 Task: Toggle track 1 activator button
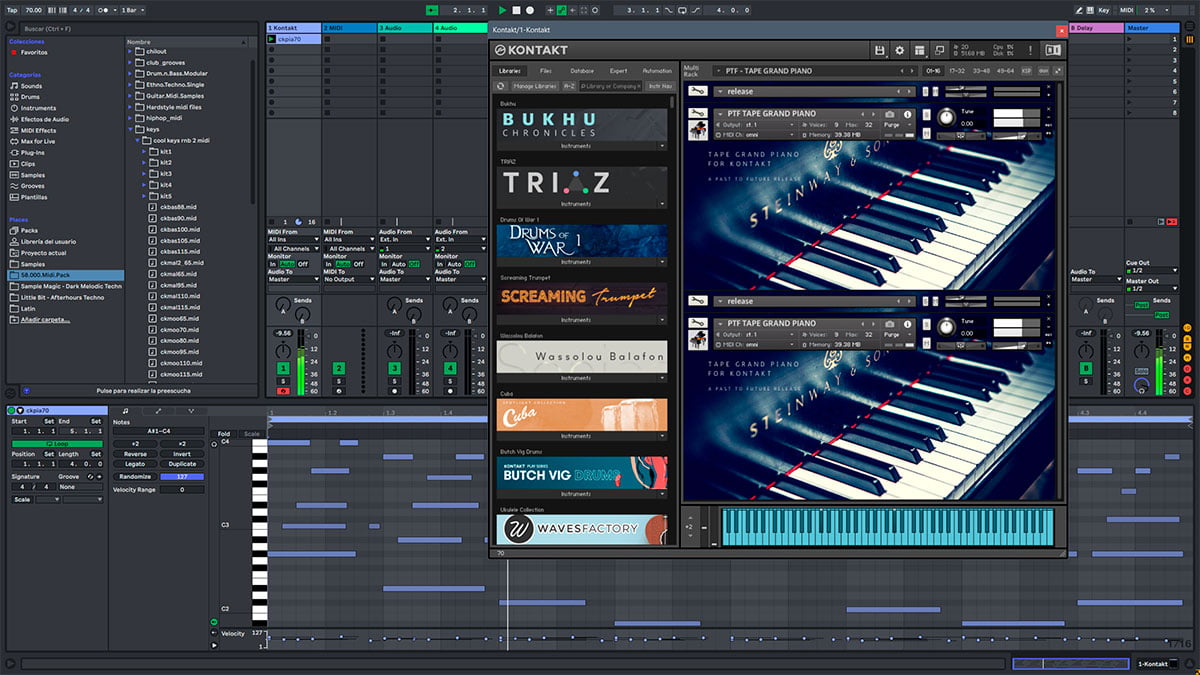(283, 369)
